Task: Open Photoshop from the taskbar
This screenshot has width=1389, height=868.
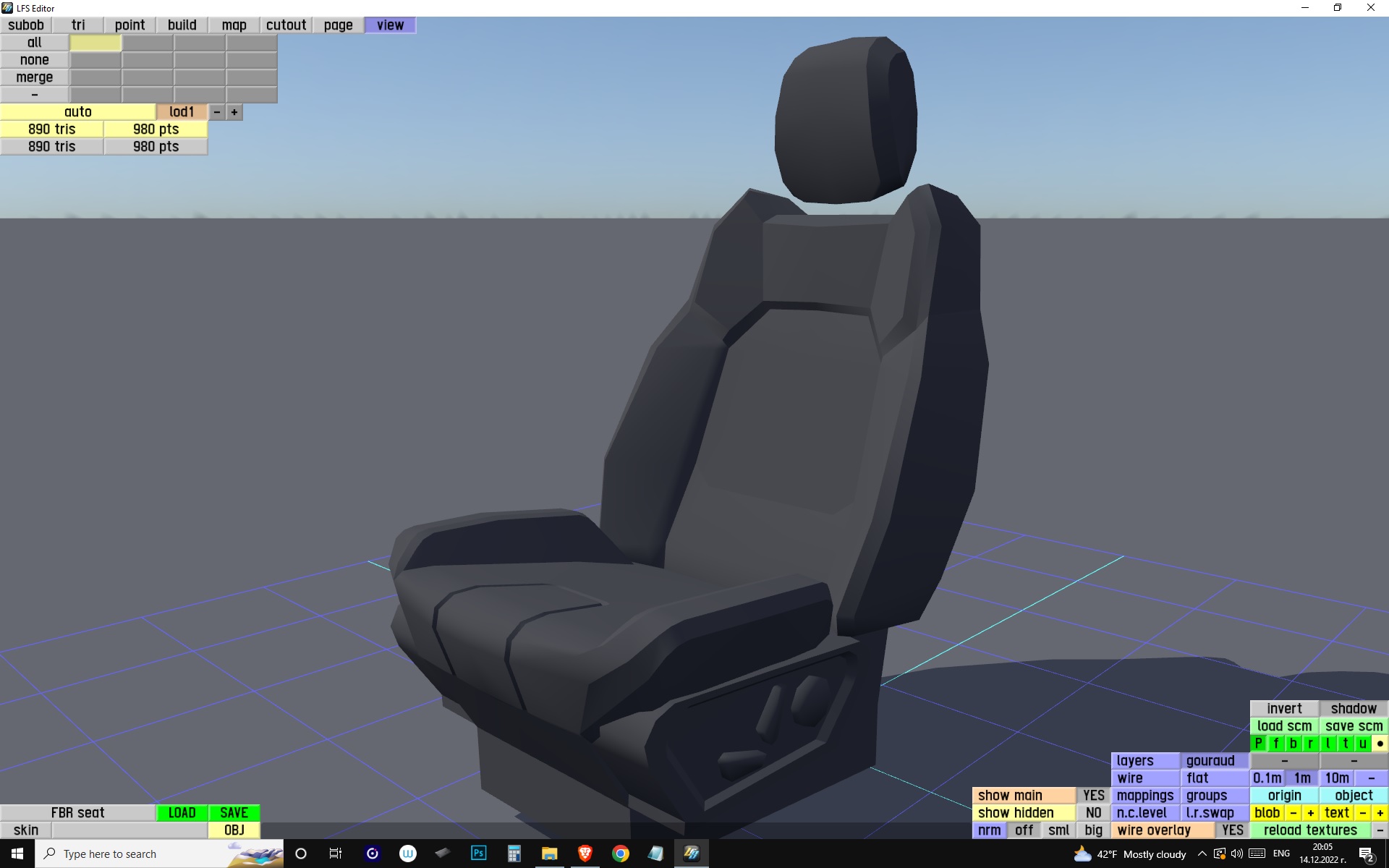Action: tap(478, 854)
